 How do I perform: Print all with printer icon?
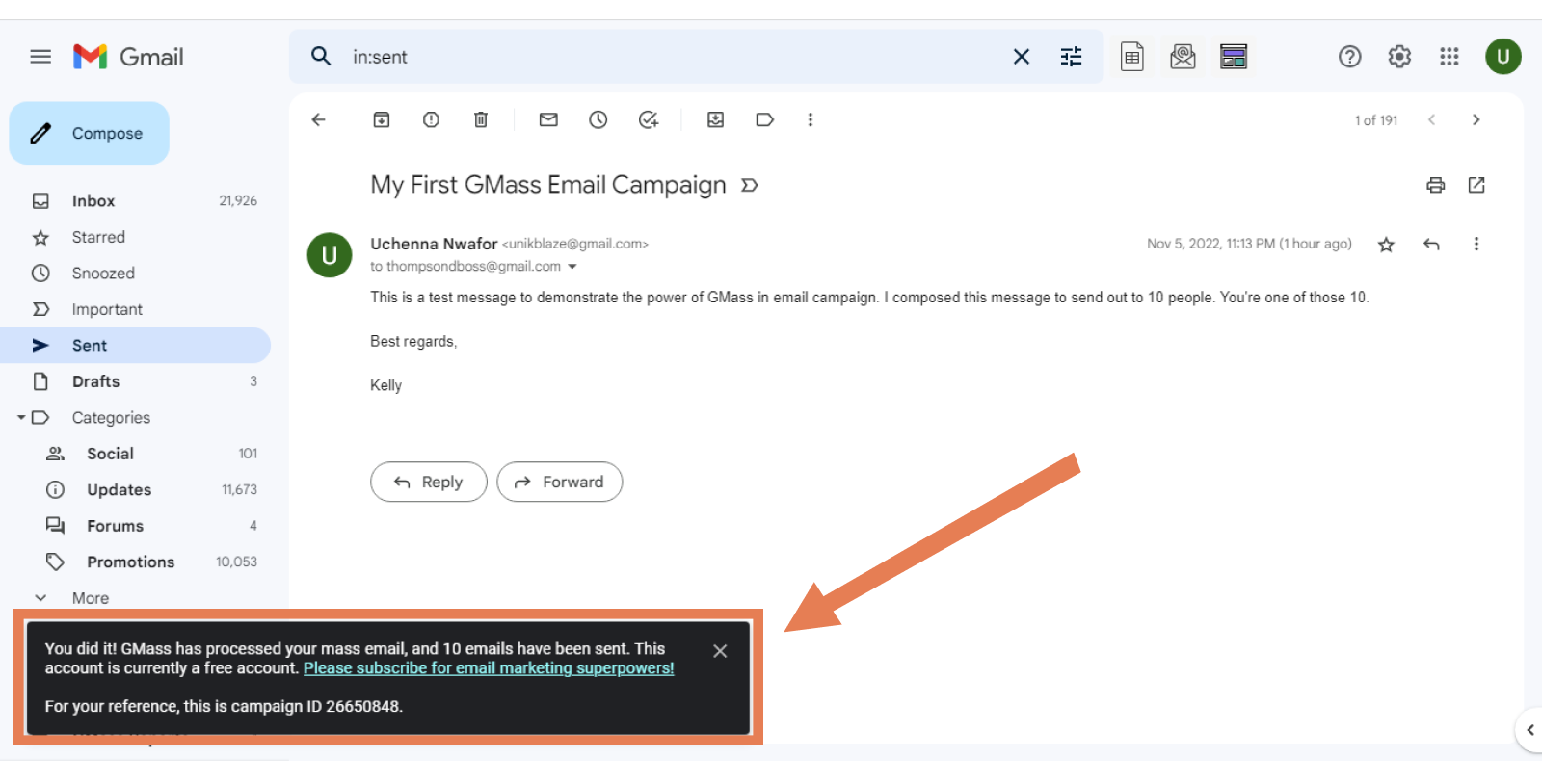tap(1436, 185)
